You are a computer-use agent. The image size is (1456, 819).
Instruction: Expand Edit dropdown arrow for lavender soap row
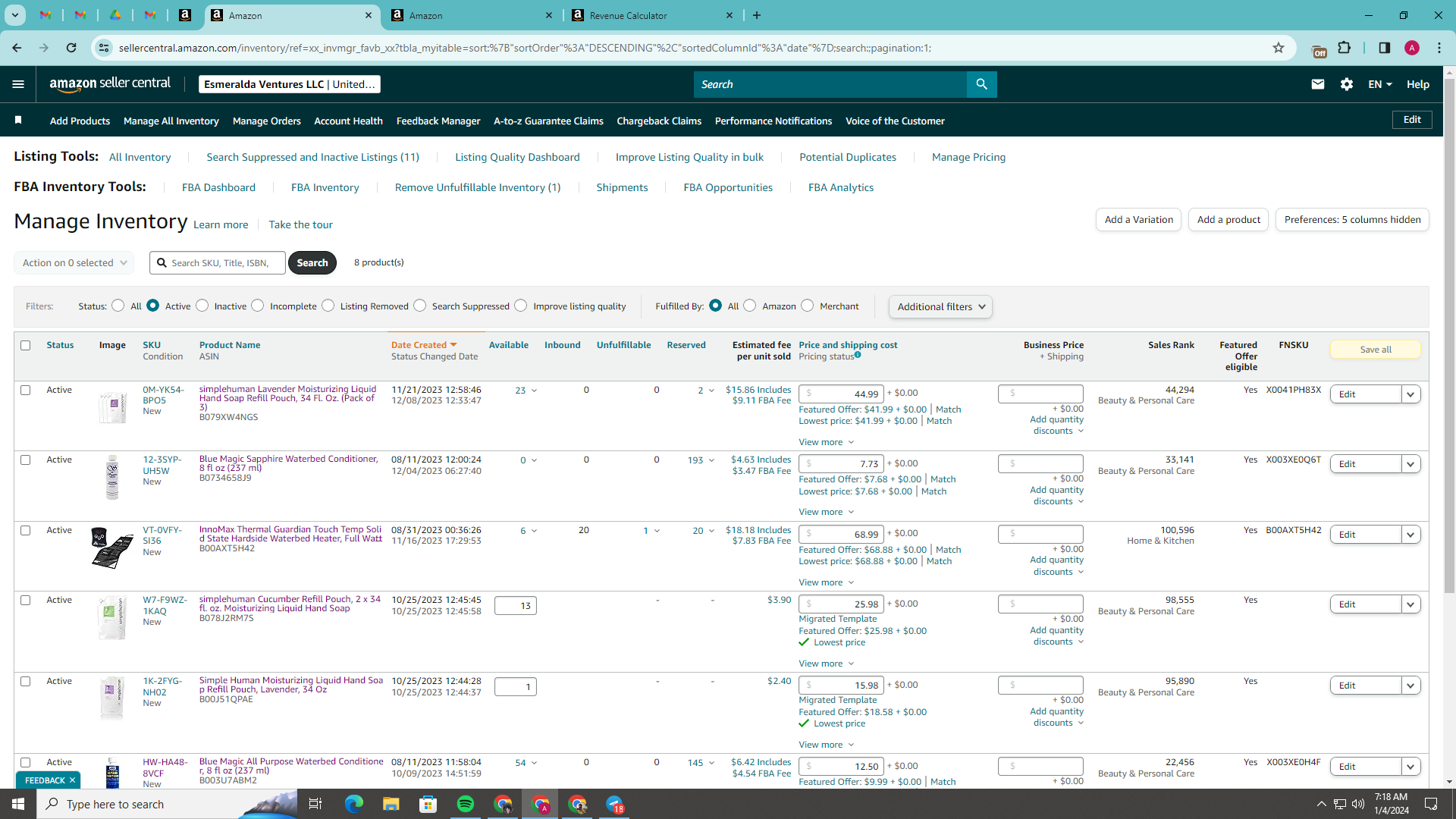(1410, 394)
